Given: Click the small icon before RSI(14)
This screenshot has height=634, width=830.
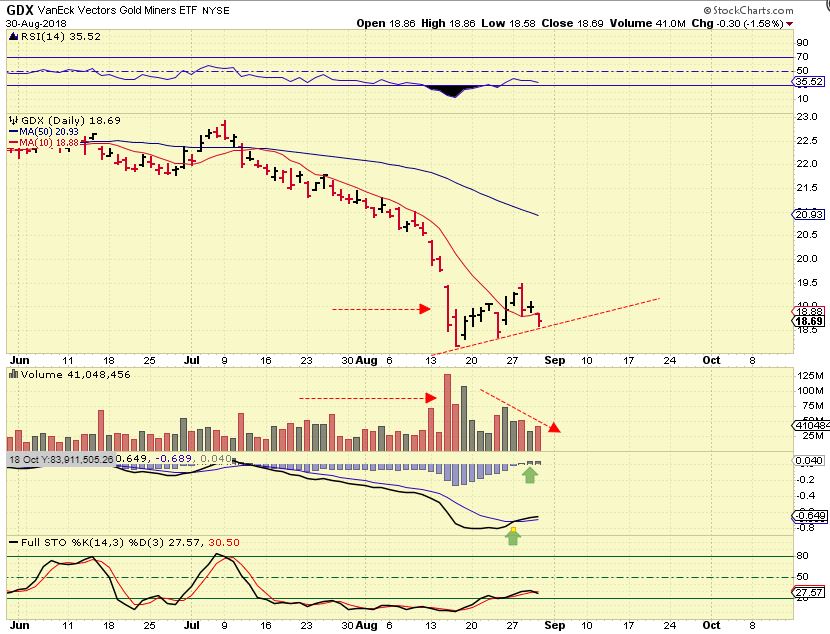Looking at the screenshot, I should (x=14, y=37).
